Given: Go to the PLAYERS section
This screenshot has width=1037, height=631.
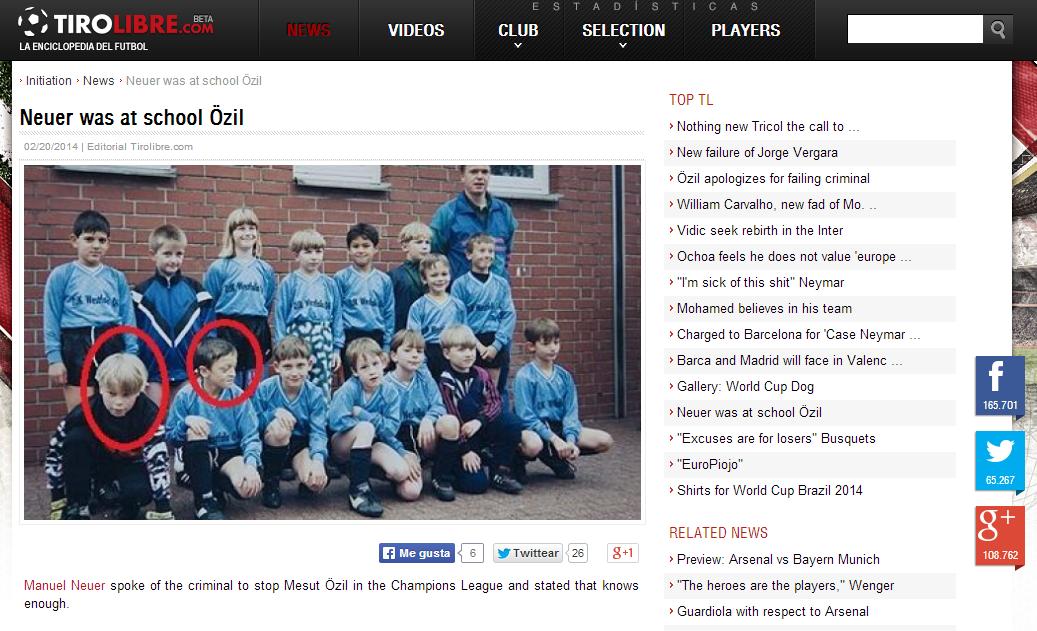Looking at the screenshot, I should click(745, 30).
